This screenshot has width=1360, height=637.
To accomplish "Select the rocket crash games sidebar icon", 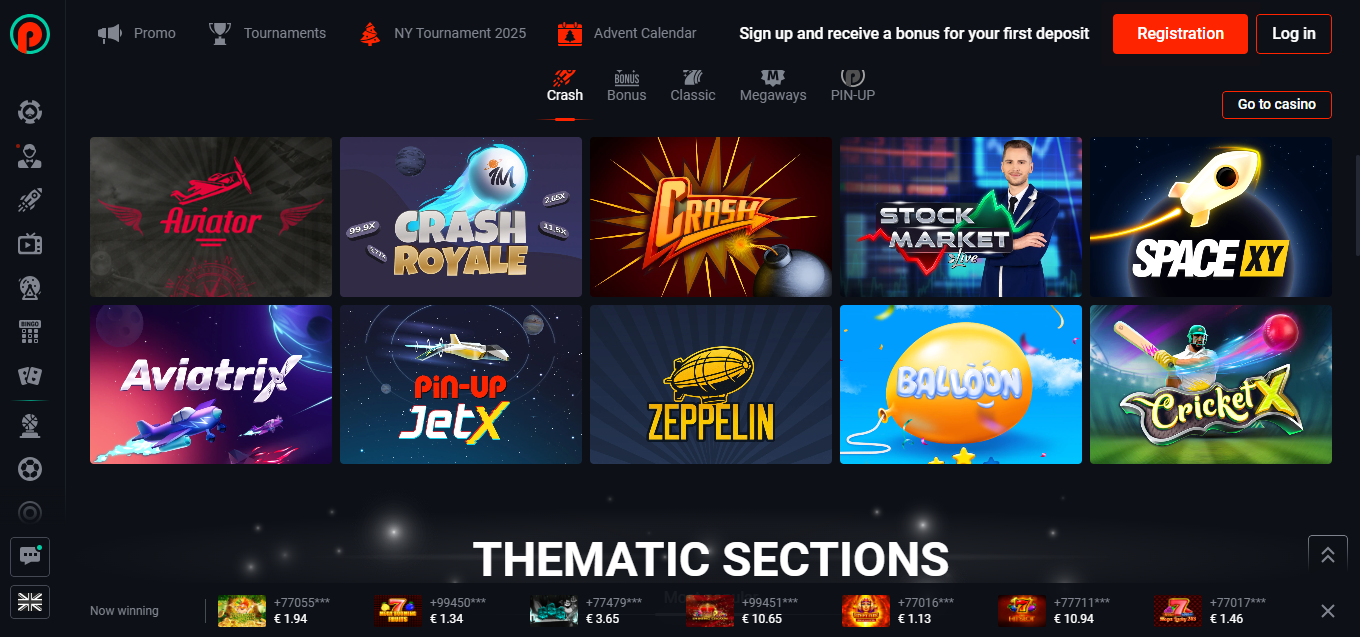I will tap(30, 199).
